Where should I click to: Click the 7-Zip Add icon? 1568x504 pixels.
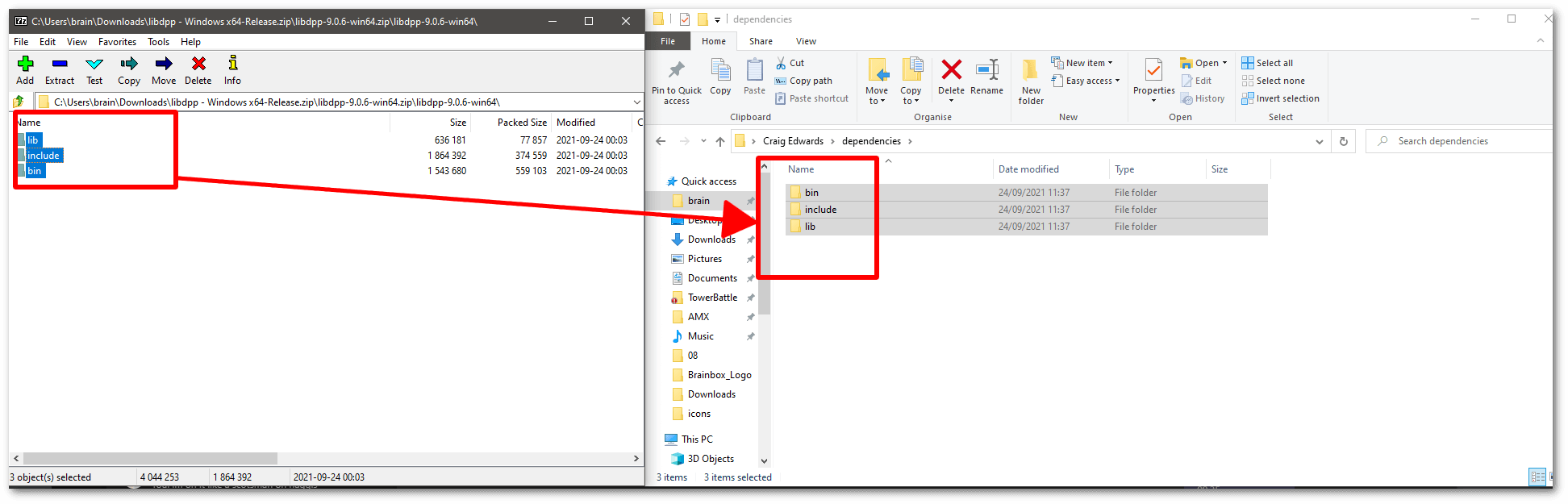click(x=25, y=65)
